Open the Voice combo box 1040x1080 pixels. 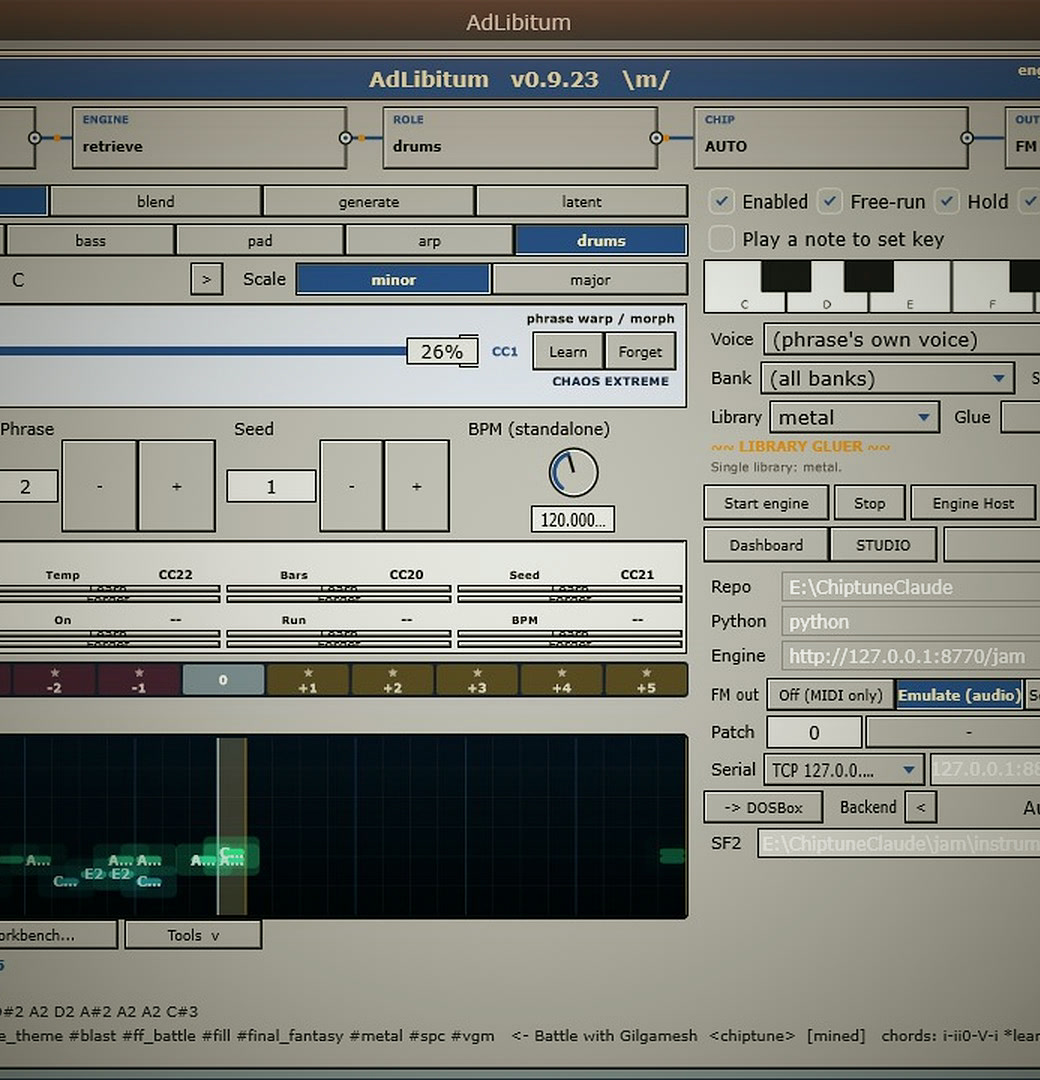coord(902,340)
